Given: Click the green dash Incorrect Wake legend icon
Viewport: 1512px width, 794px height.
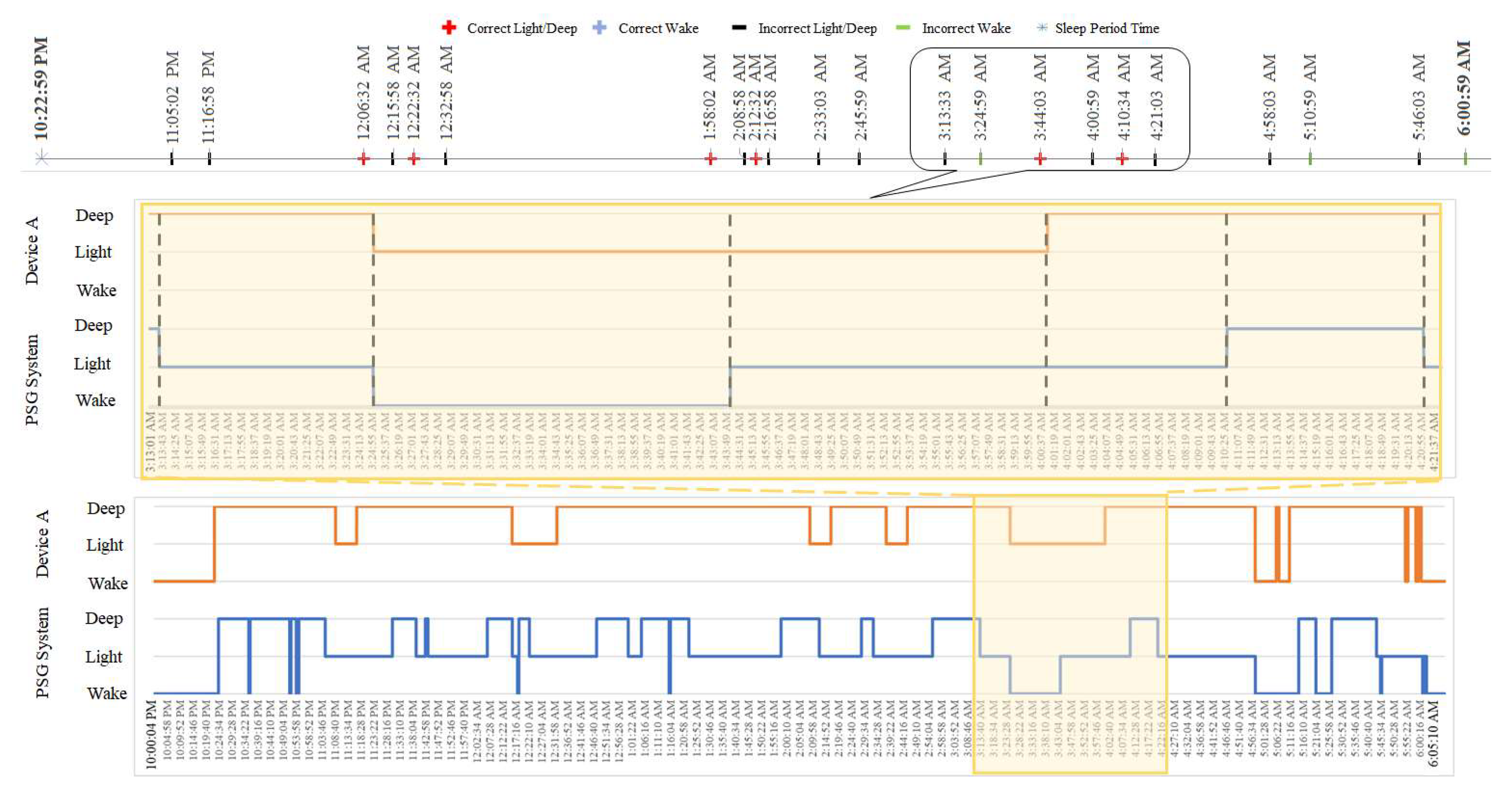Looking at the screenshot, I should [903, 27].
